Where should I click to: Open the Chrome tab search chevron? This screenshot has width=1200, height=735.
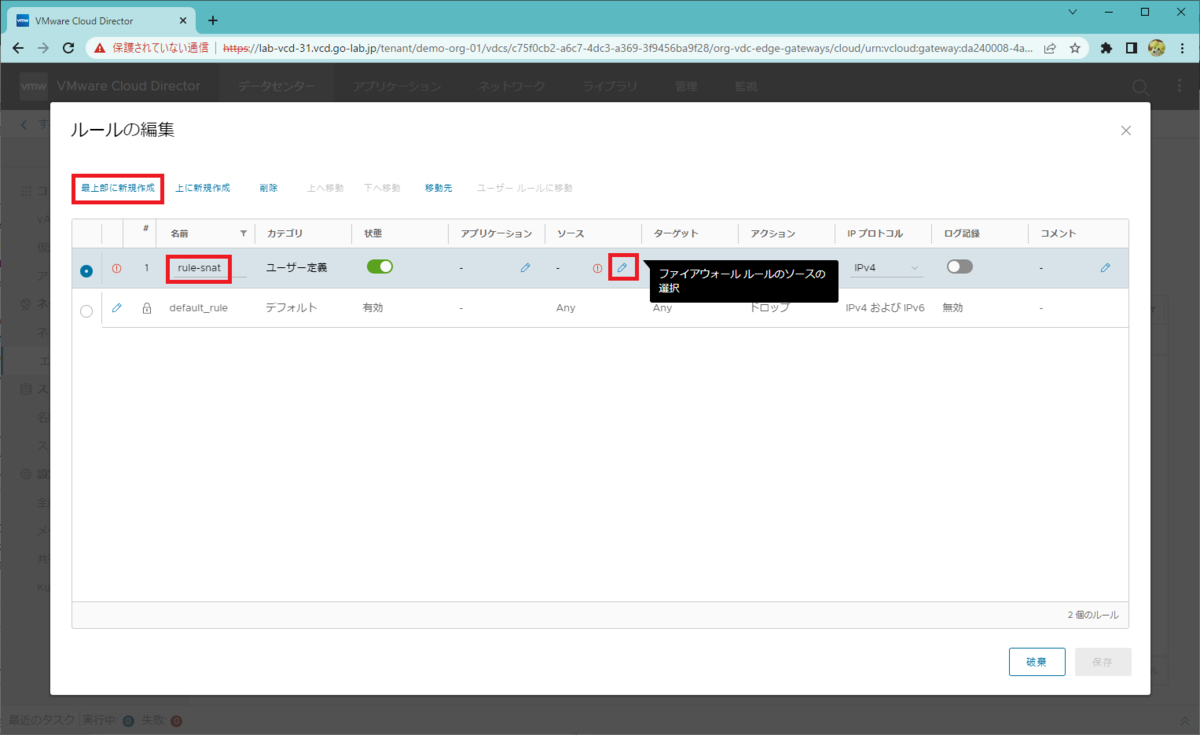pos(1073,13)
